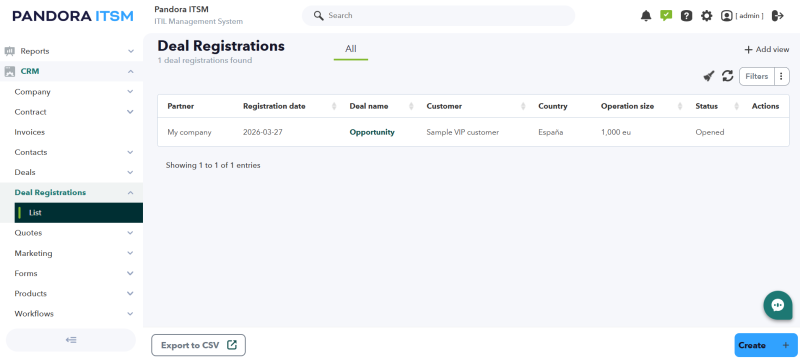The height and width of the screenshot is (360, 800).
Task: Sort by Registration date arrows
Action: coord(334,107)
